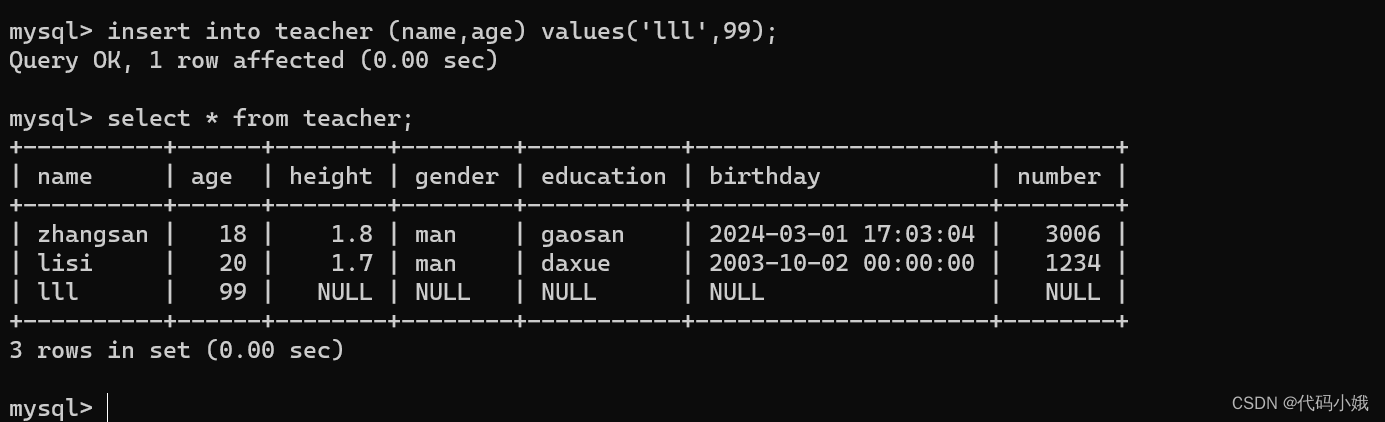Screen dimensions: 1385x422
Task: Click the empty mysql prompt cursor line
Action: click(107, 407)
